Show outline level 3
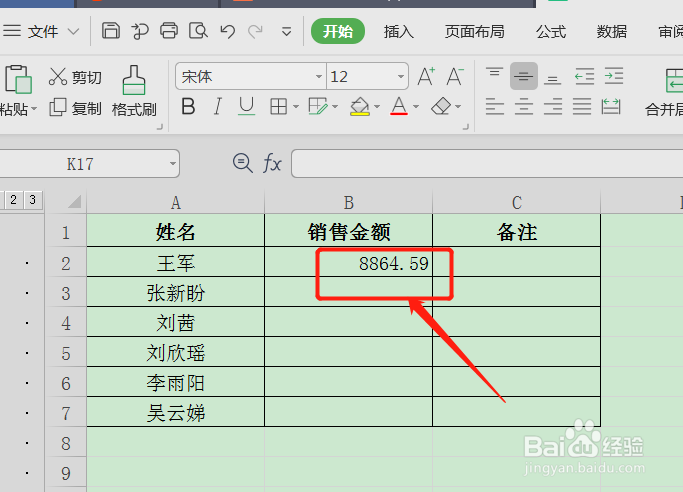The image size is (683, 492). [x=32, y=200]
